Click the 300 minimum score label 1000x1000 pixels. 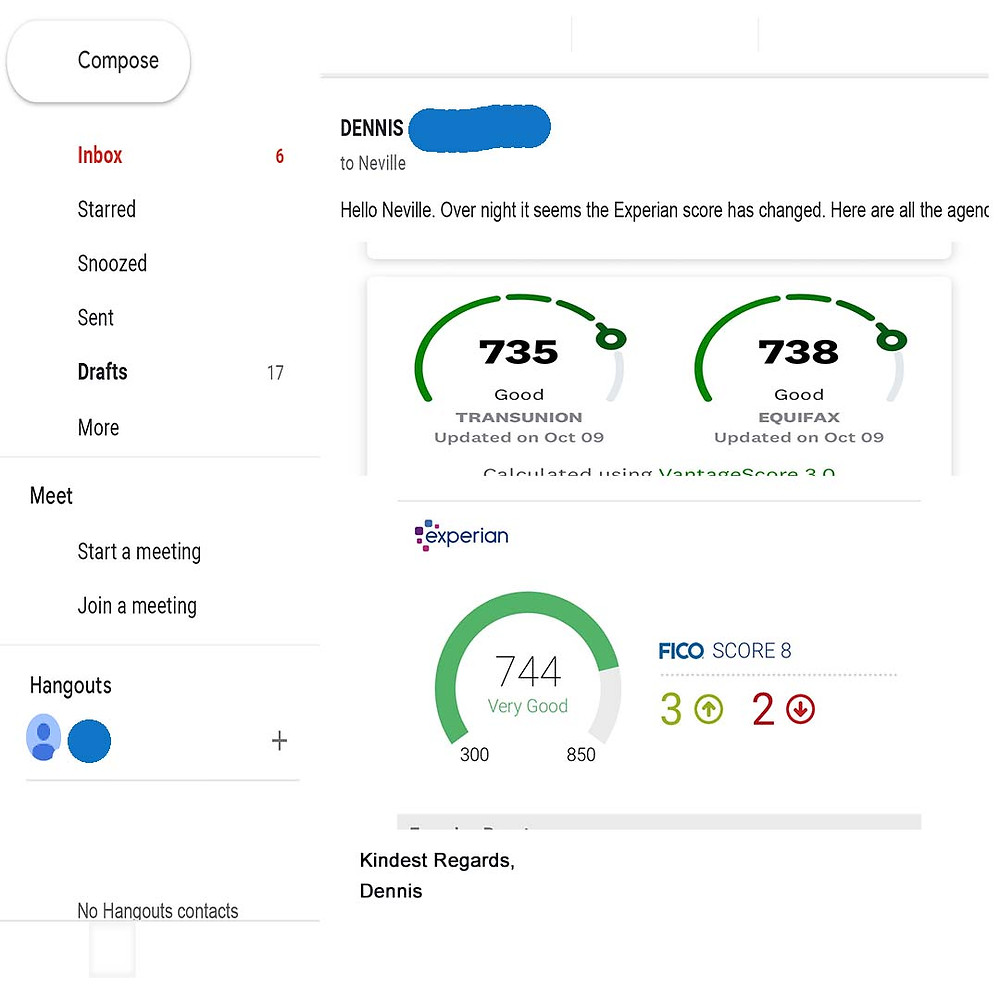474,754
